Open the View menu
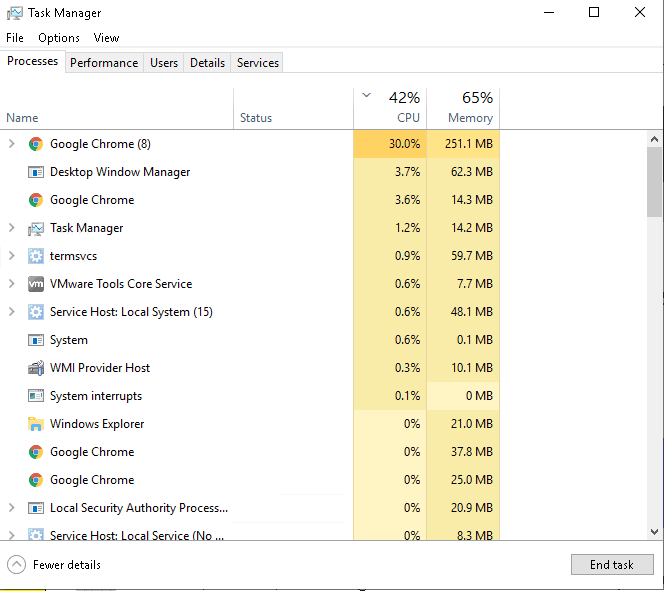 [106, 38]
